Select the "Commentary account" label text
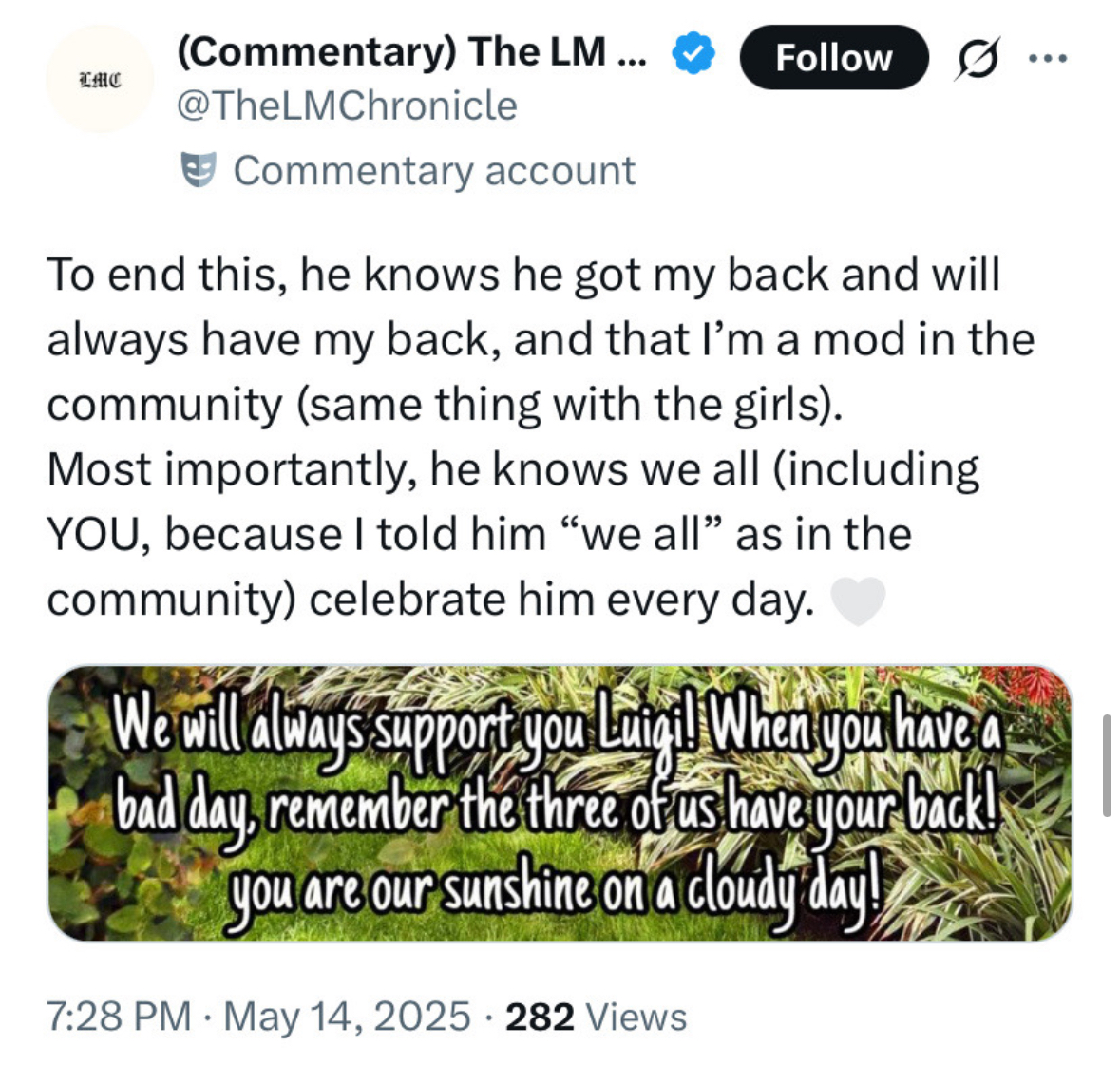The width and height of the screenshot is (1120, 1066). 434,171
